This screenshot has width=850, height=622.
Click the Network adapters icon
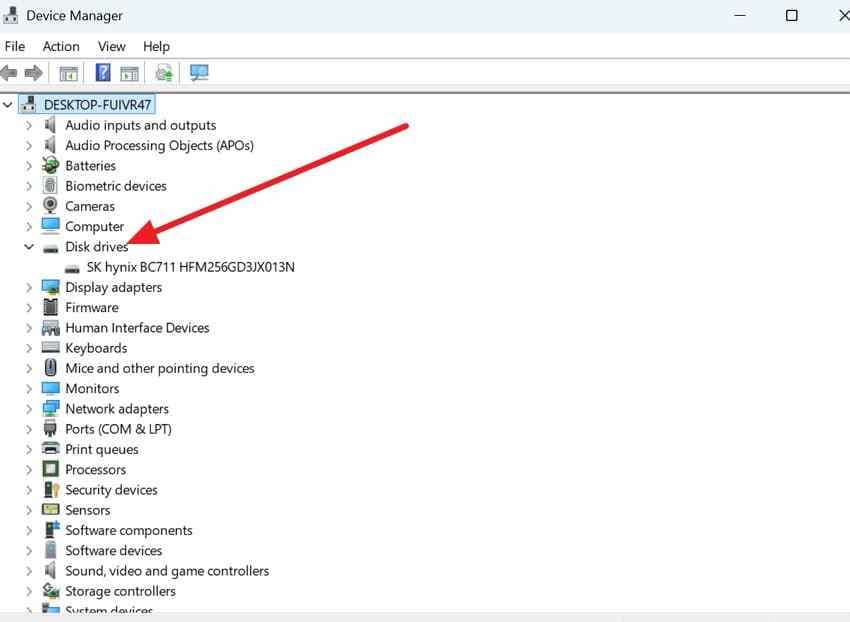[x=50, y=408]
